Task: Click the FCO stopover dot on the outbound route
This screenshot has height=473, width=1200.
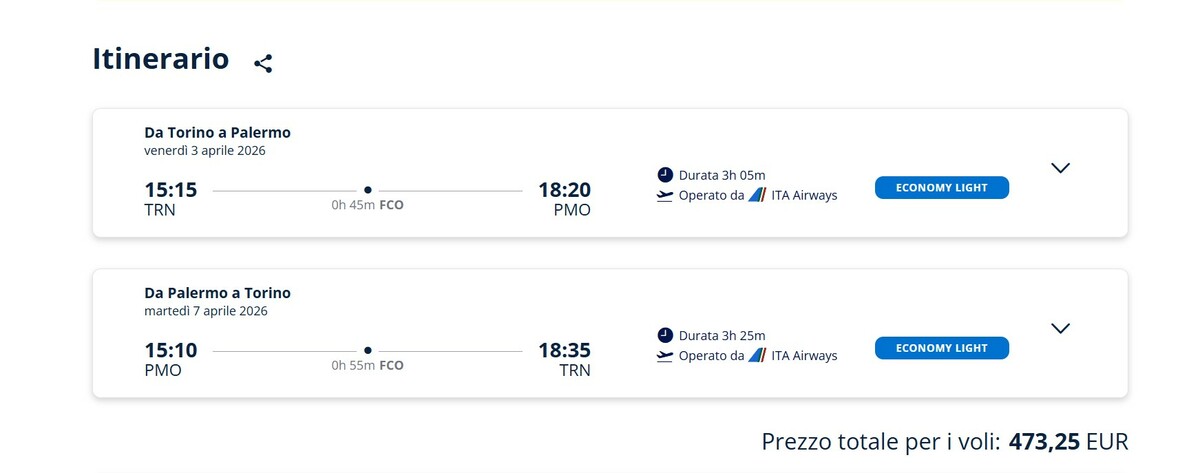Action: [368, 190]
